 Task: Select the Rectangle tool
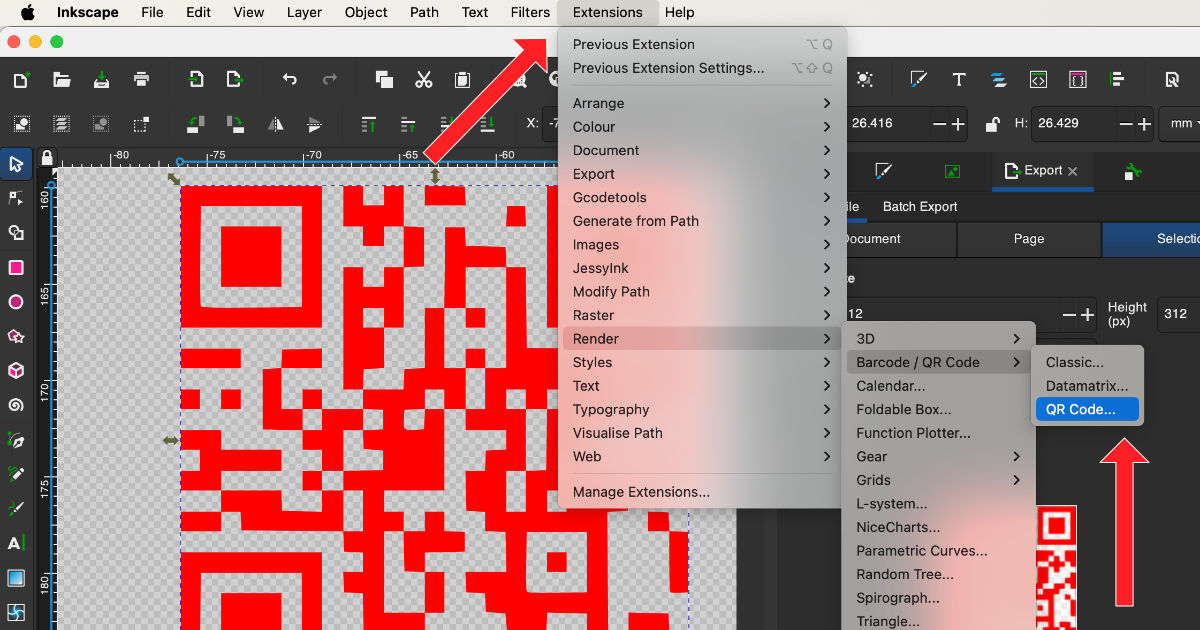coord(16,267)
